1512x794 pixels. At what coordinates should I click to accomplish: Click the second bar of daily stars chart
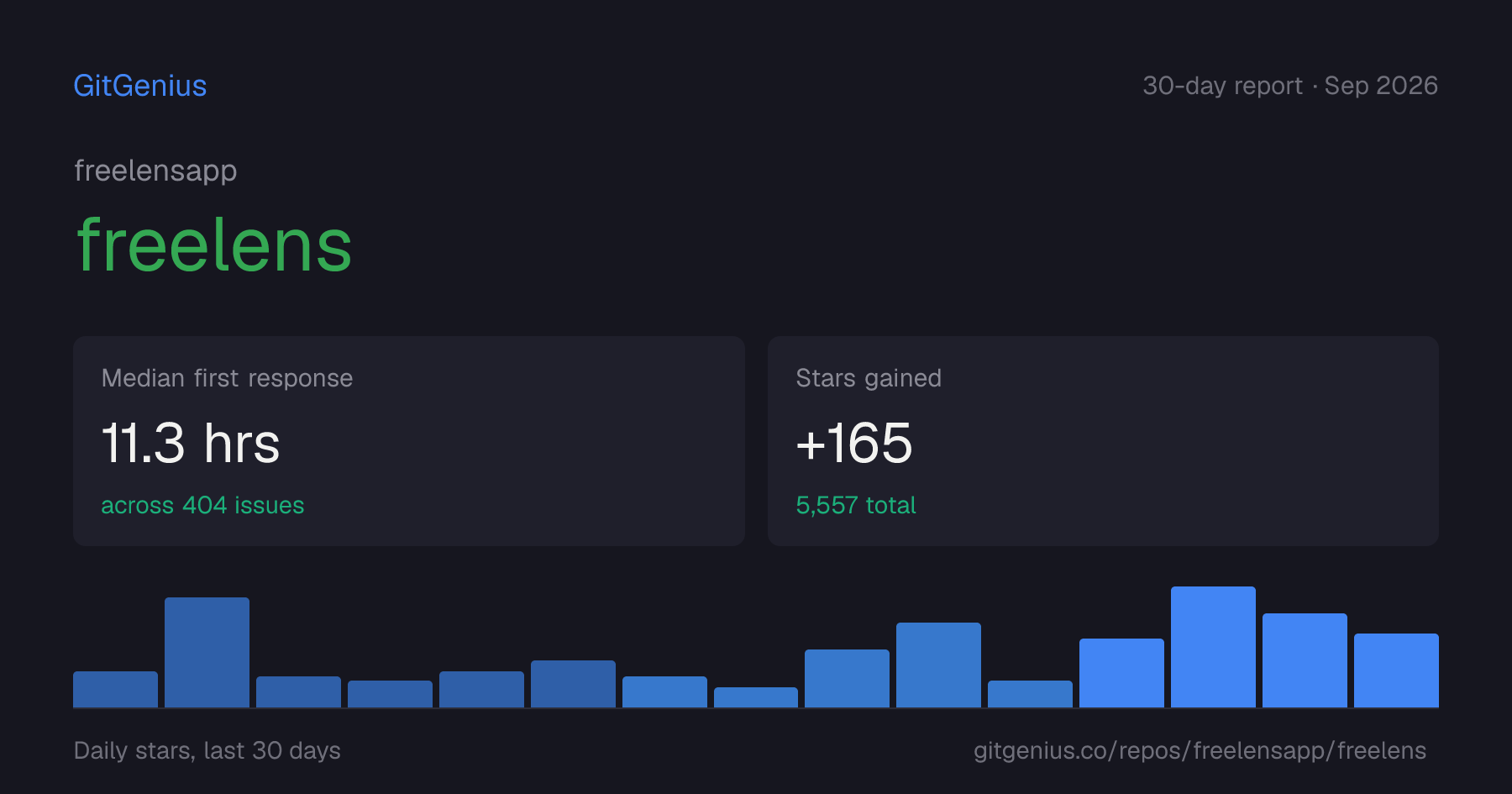207,652
